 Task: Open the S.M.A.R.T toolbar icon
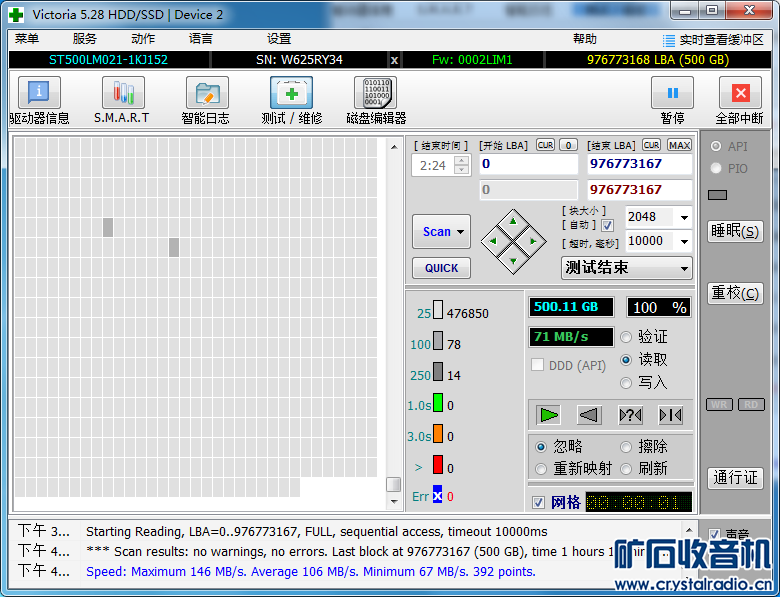tap(123, 93)
